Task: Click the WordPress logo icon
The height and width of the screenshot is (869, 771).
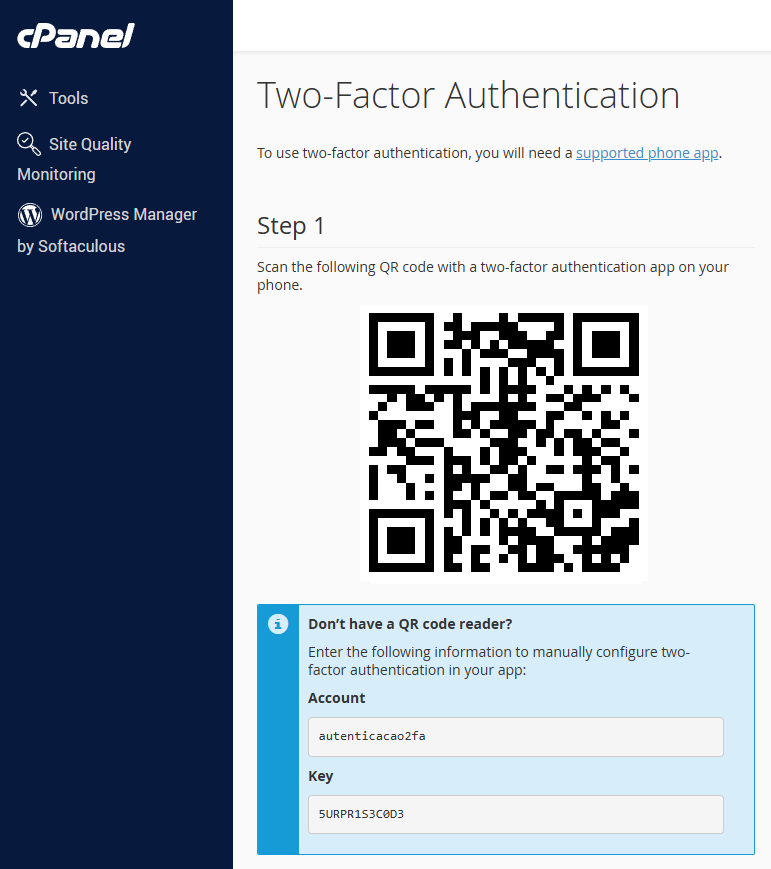Action: coord(30,214)
